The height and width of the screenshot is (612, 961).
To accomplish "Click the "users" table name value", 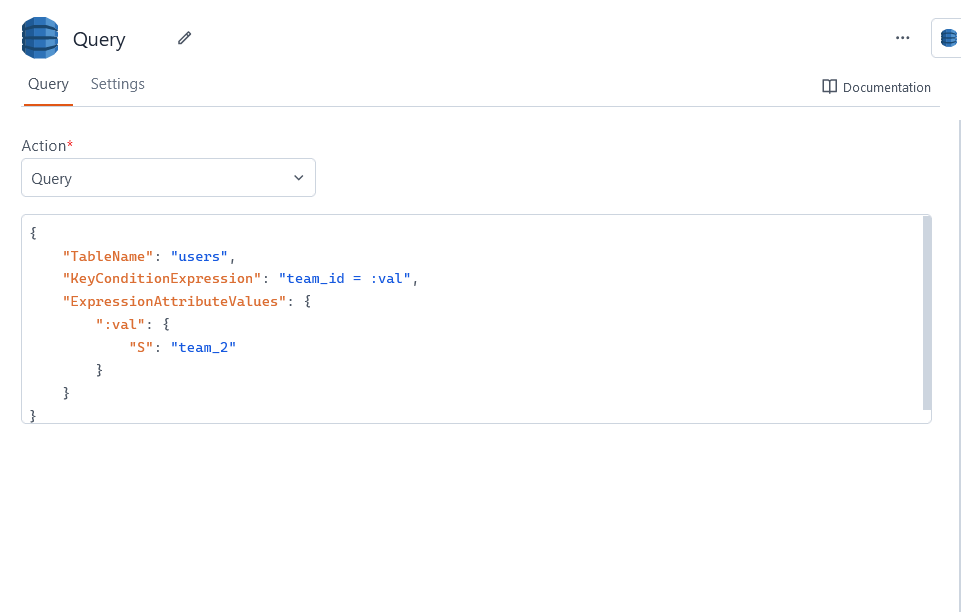I will click(x=198, y=255).
